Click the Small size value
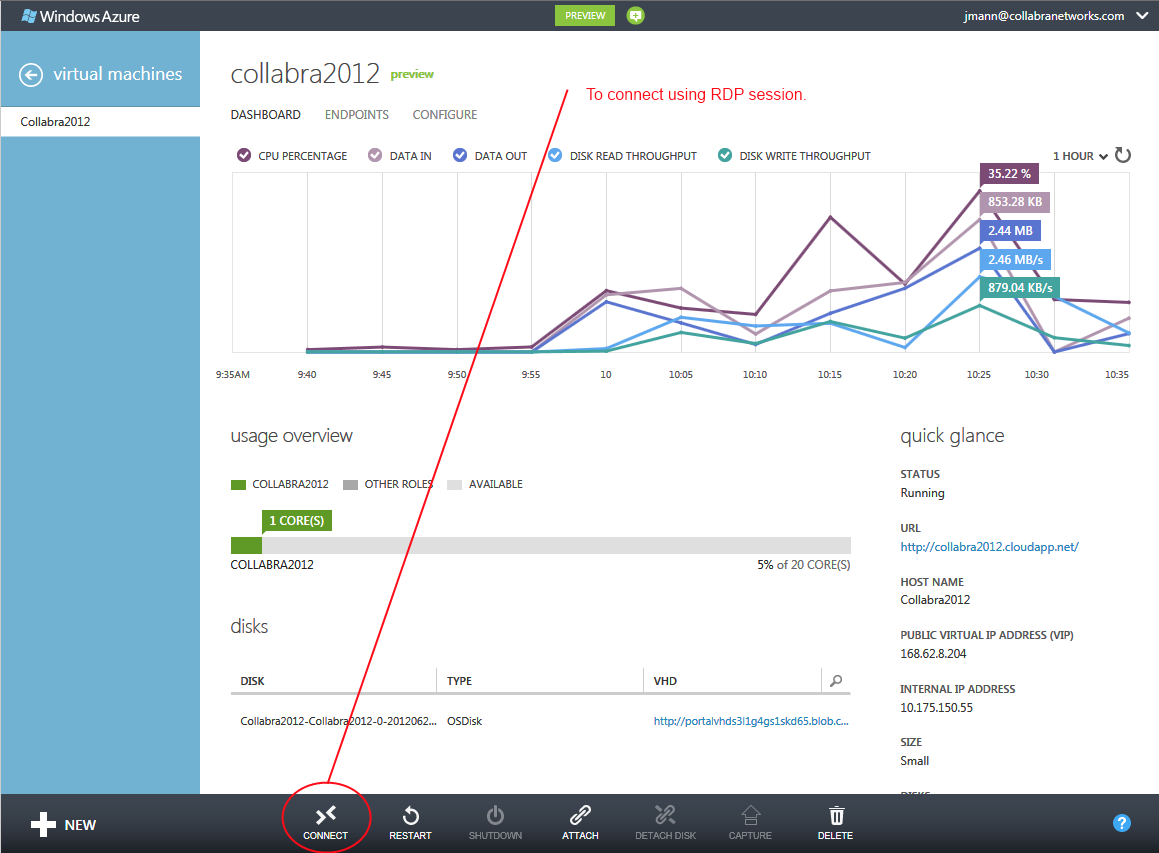Image resolution: width=1159 pixels, height=853 pixels. tap(914, 761)
